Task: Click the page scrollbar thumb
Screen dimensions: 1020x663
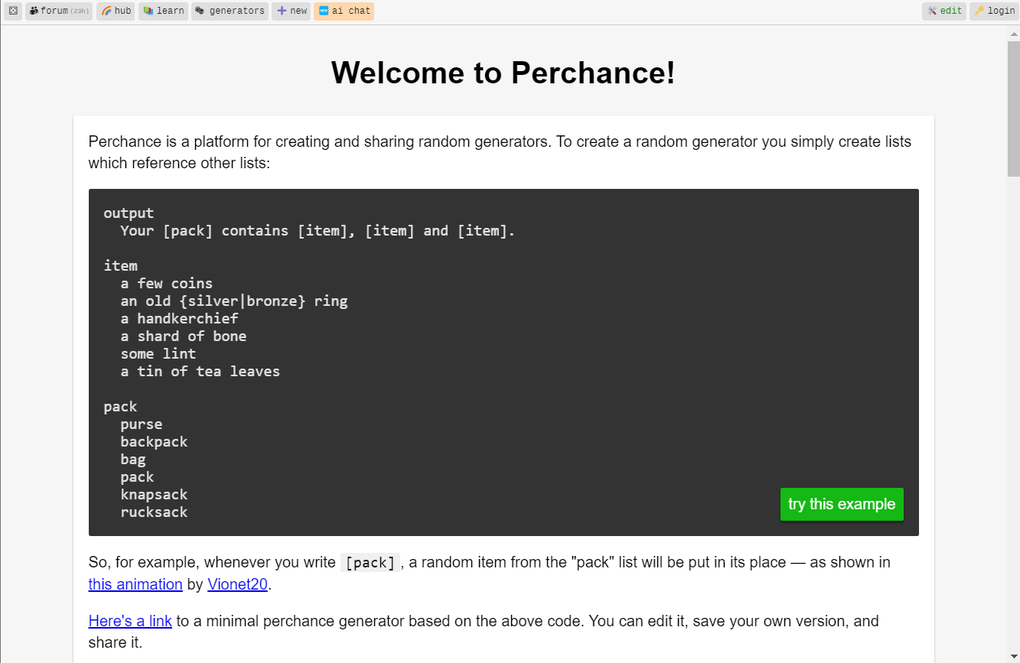Action: click(x=1013, y=109)
